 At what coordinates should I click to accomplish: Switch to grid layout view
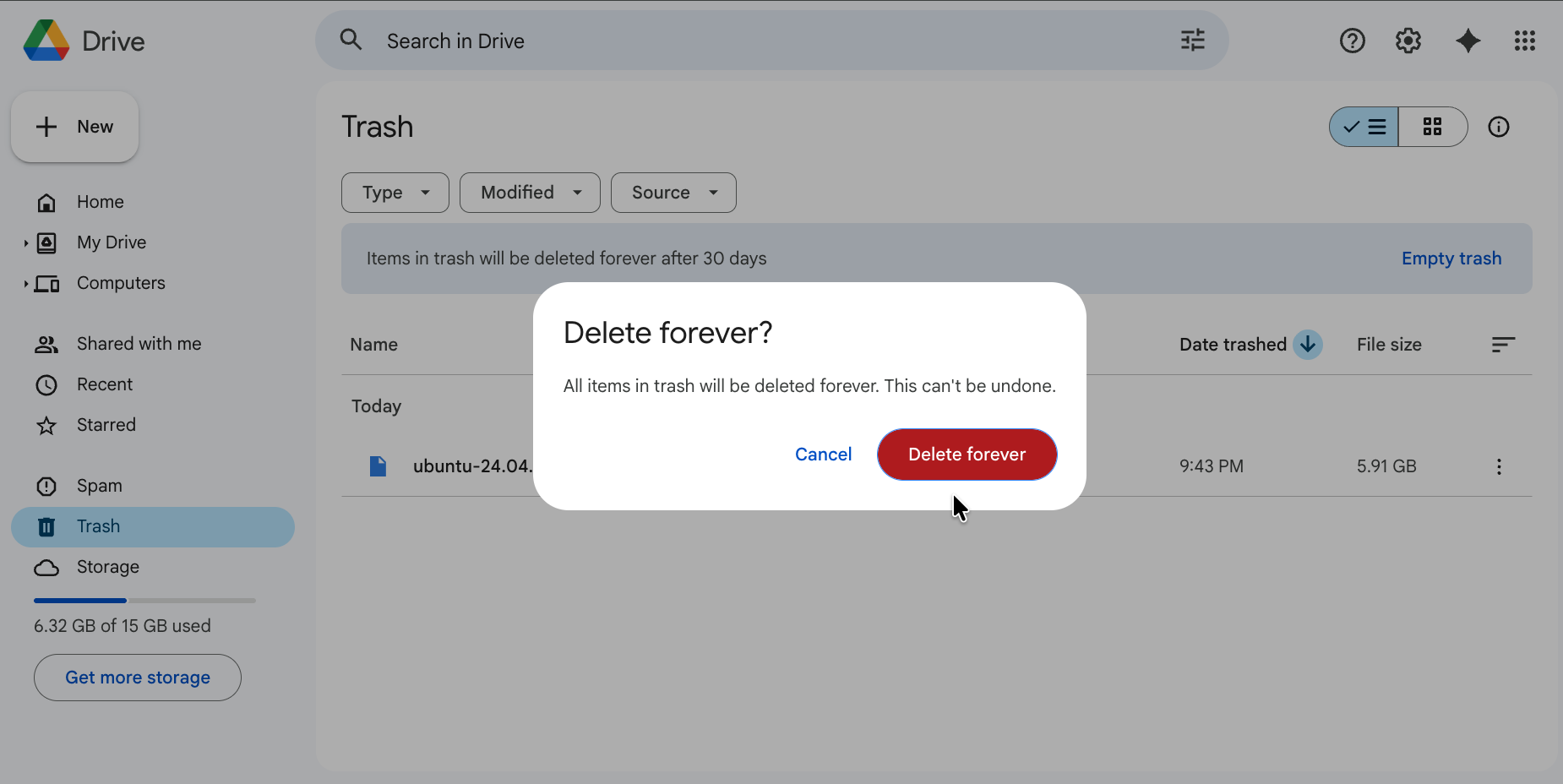(x=1432, y=127)
